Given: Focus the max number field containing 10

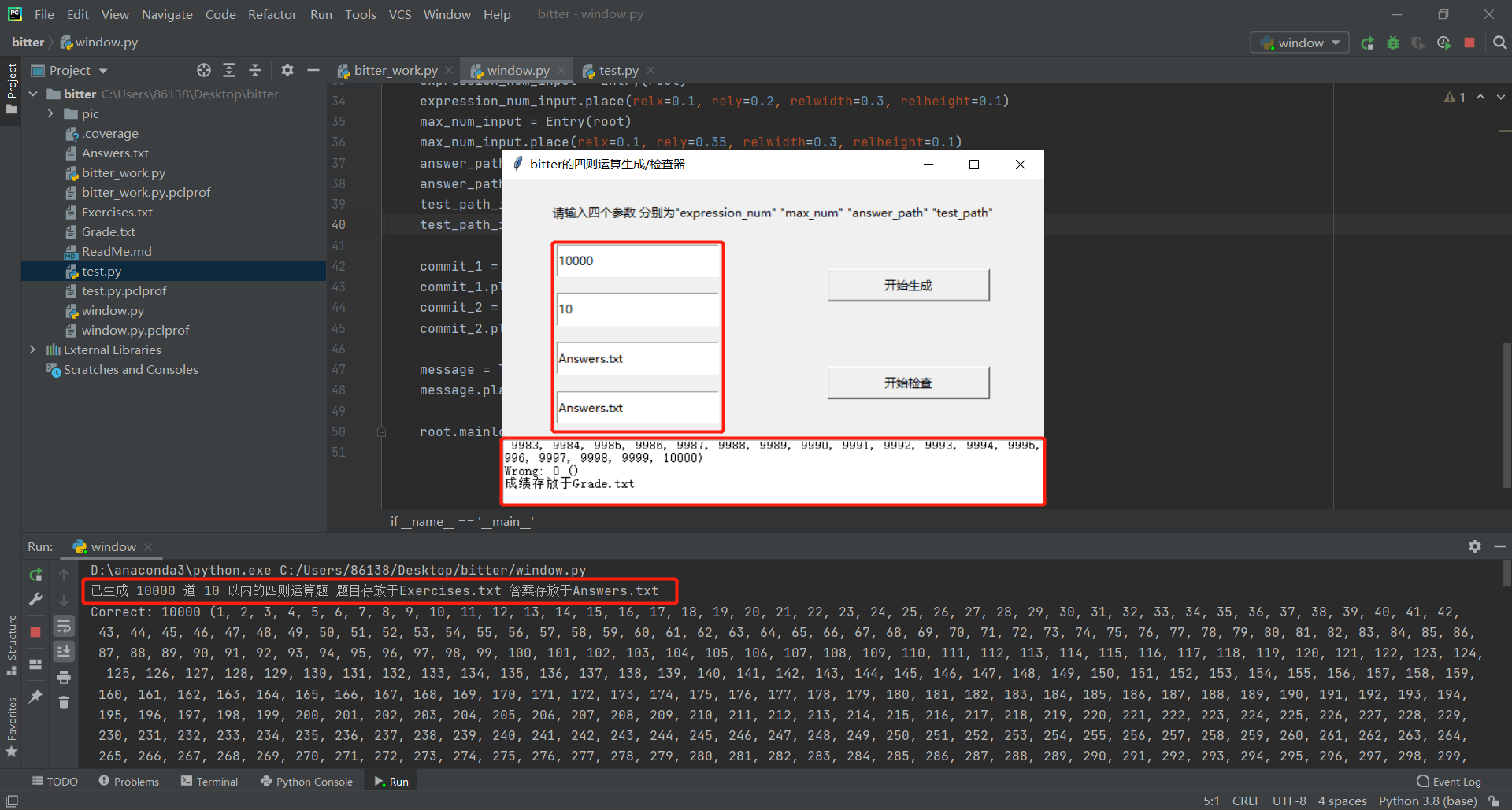Looking at the screenshot, I should coord(637,309).
